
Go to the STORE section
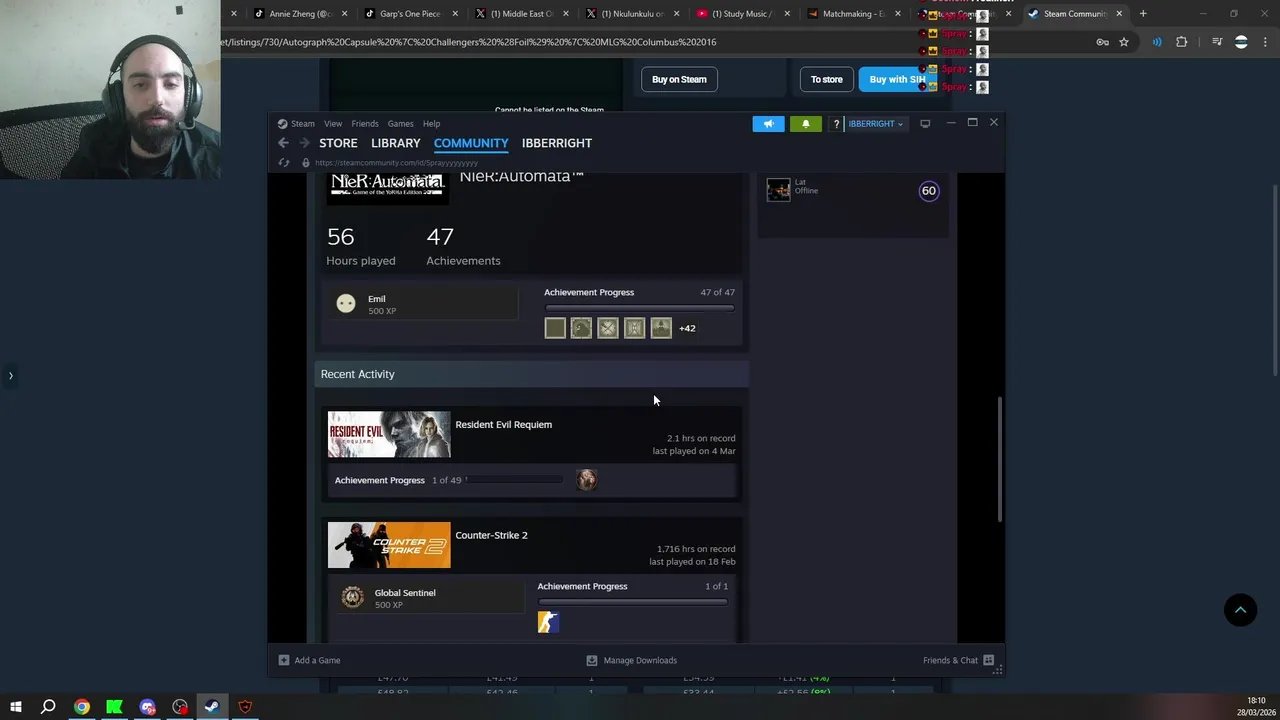click(338, 143)
